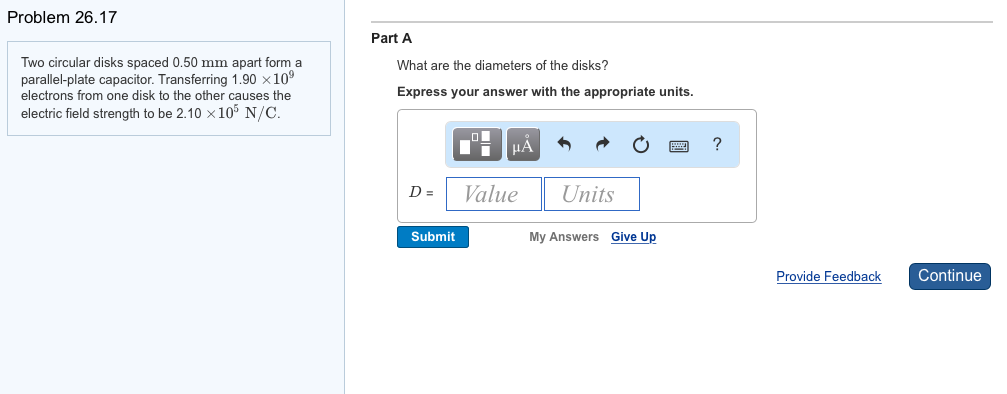Image resolution: width=1007 pixels, height=394 pixels.
Task: Click the Give Up link
Action: coord(633,237)
